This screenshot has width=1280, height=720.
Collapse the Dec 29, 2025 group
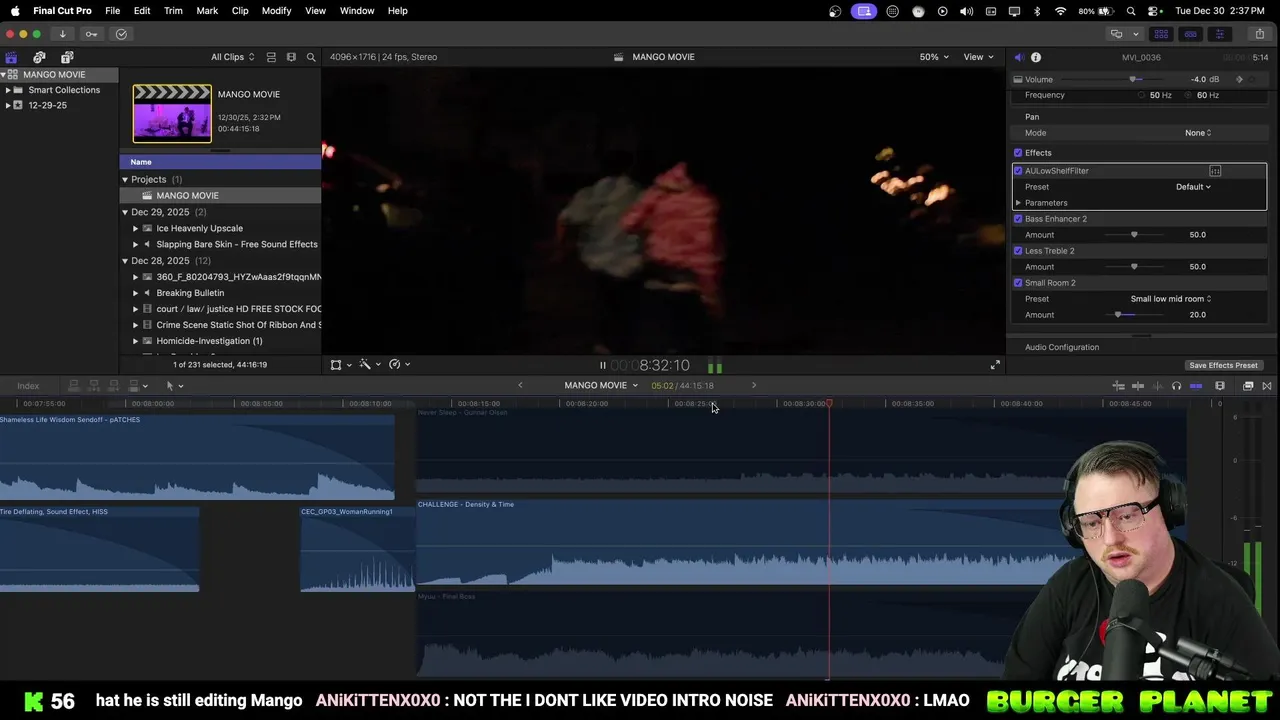click(x=125, y=212)
